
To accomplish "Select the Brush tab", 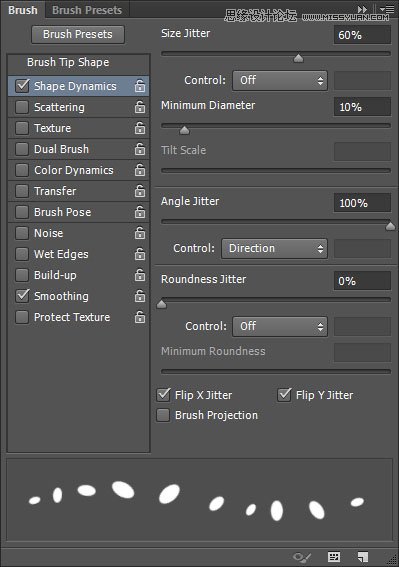I will (x=23, y=10).
